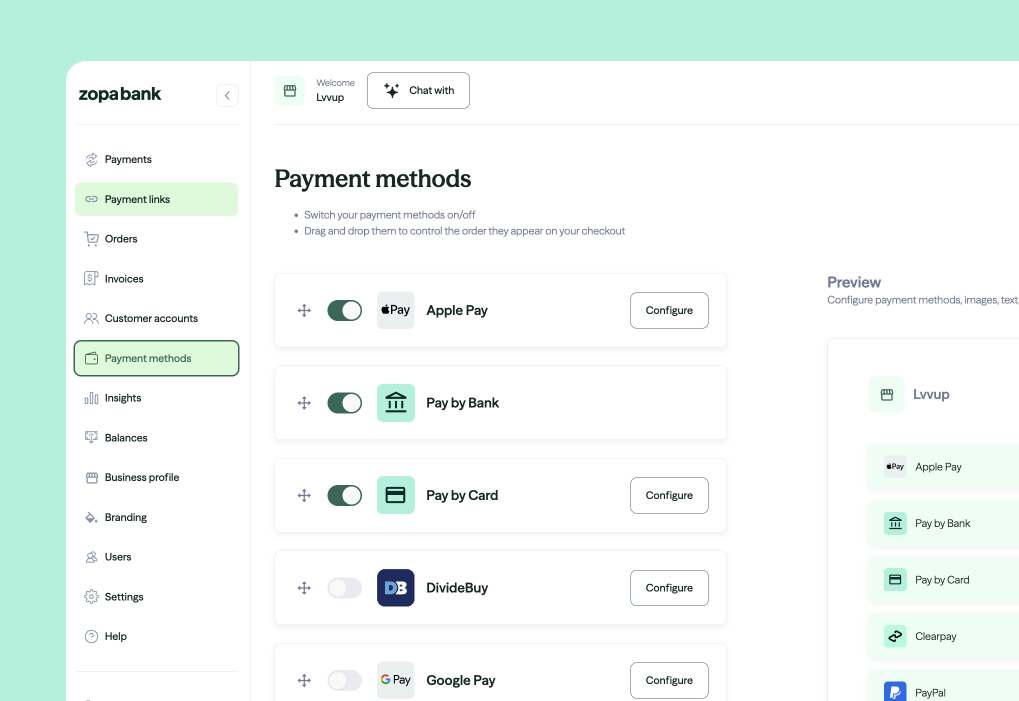The height and width of the screenshot is (701, 1019).
Task: Select the Business profile label
Action: pyautogui.click(x=142, y=478)
